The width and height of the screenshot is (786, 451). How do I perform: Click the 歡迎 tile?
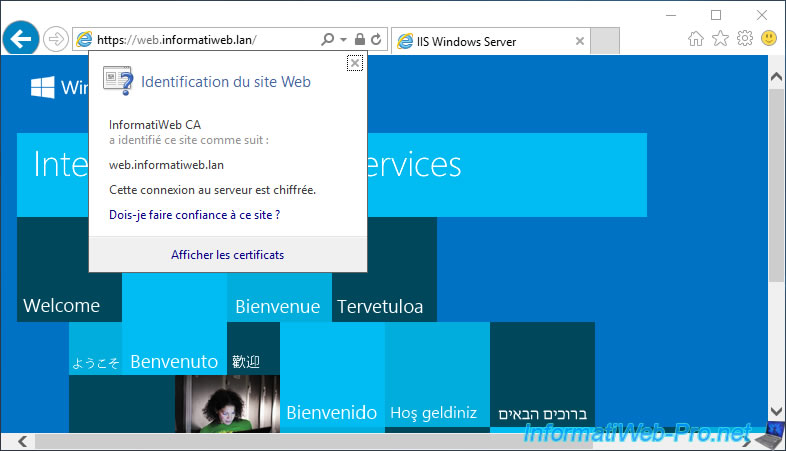253,349
